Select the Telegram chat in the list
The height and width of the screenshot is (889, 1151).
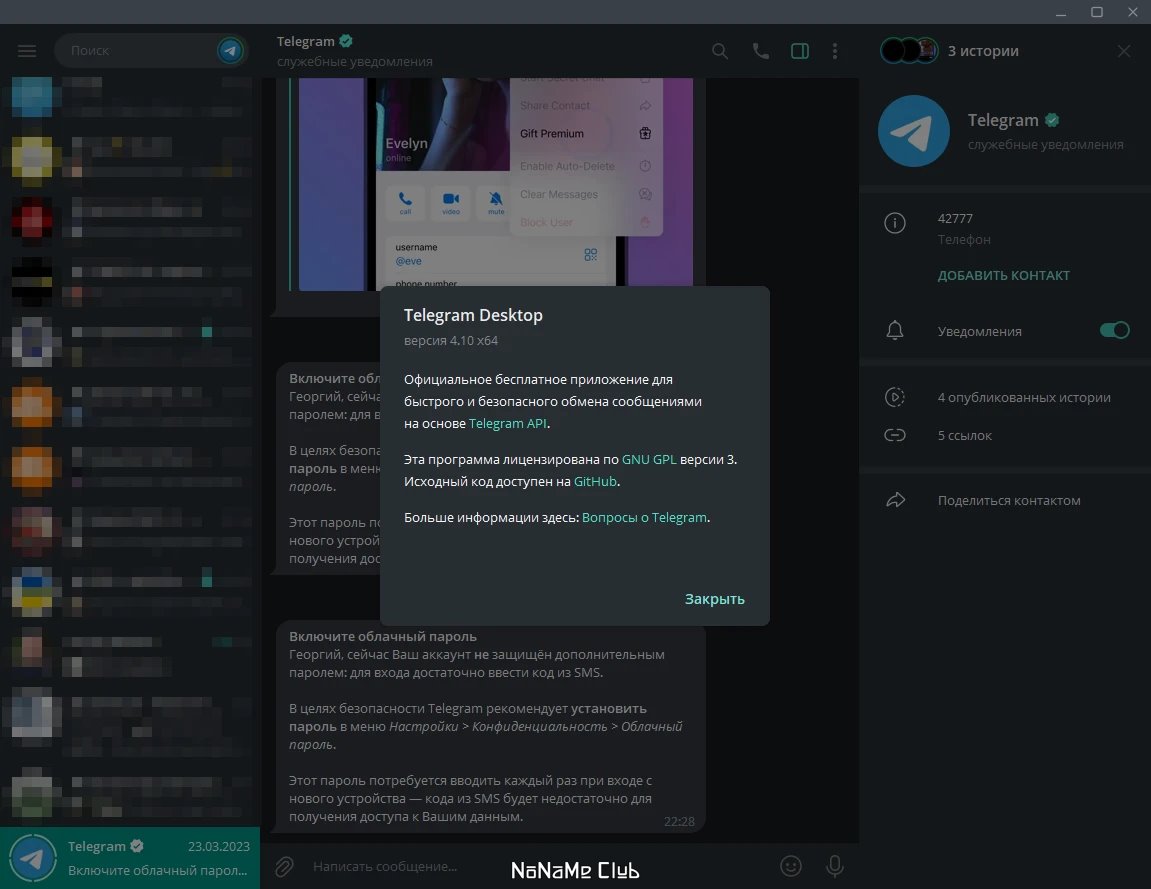[x=130, y=857]
